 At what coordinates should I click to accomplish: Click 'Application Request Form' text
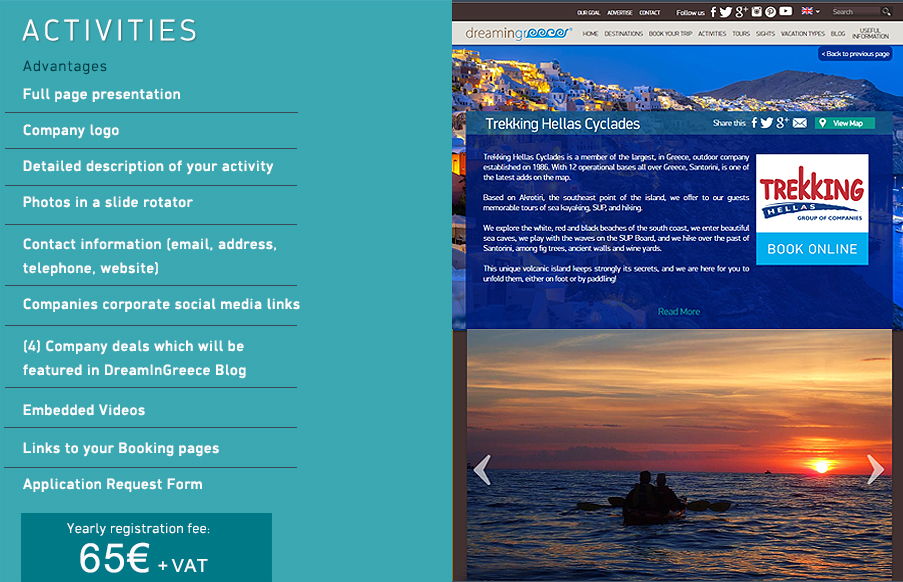pyautogui.click(x=112, y=484)
